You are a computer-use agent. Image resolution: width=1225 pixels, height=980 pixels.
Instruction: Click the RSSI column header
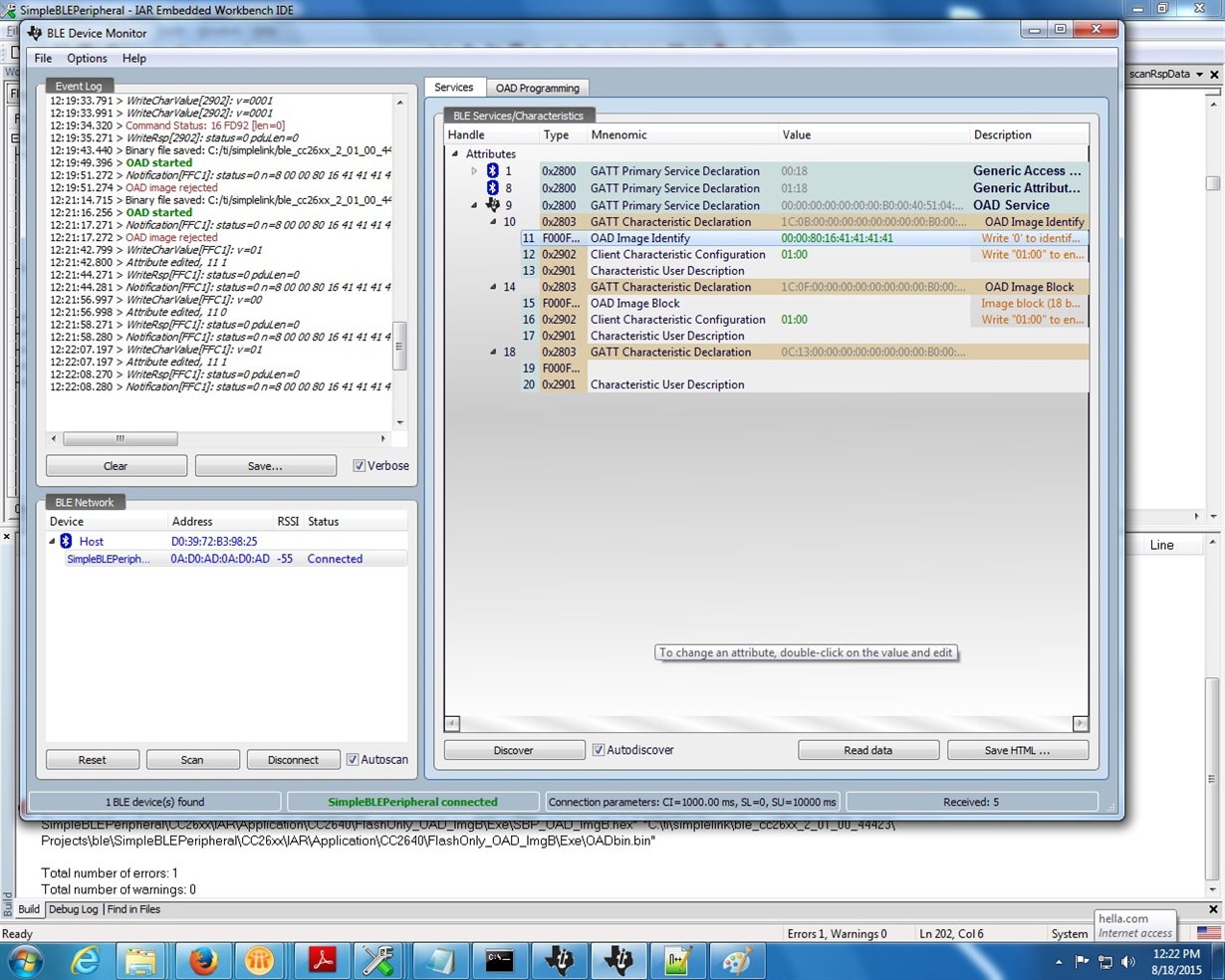point(288,522)
